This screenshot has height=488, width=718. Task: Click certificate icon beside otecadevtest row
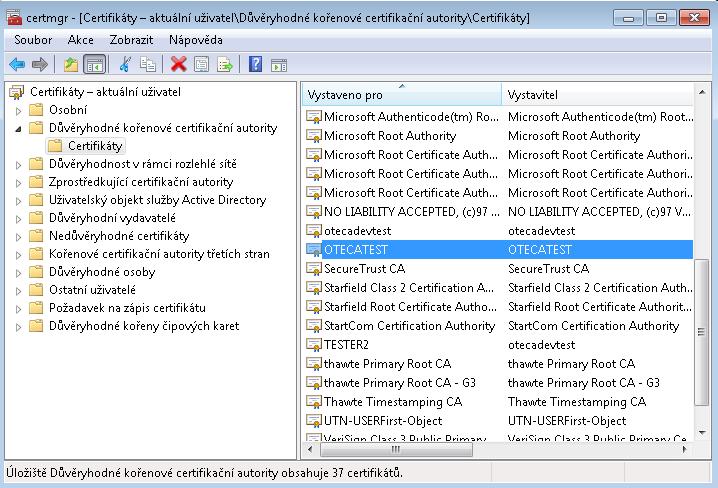tap(314, 231)
